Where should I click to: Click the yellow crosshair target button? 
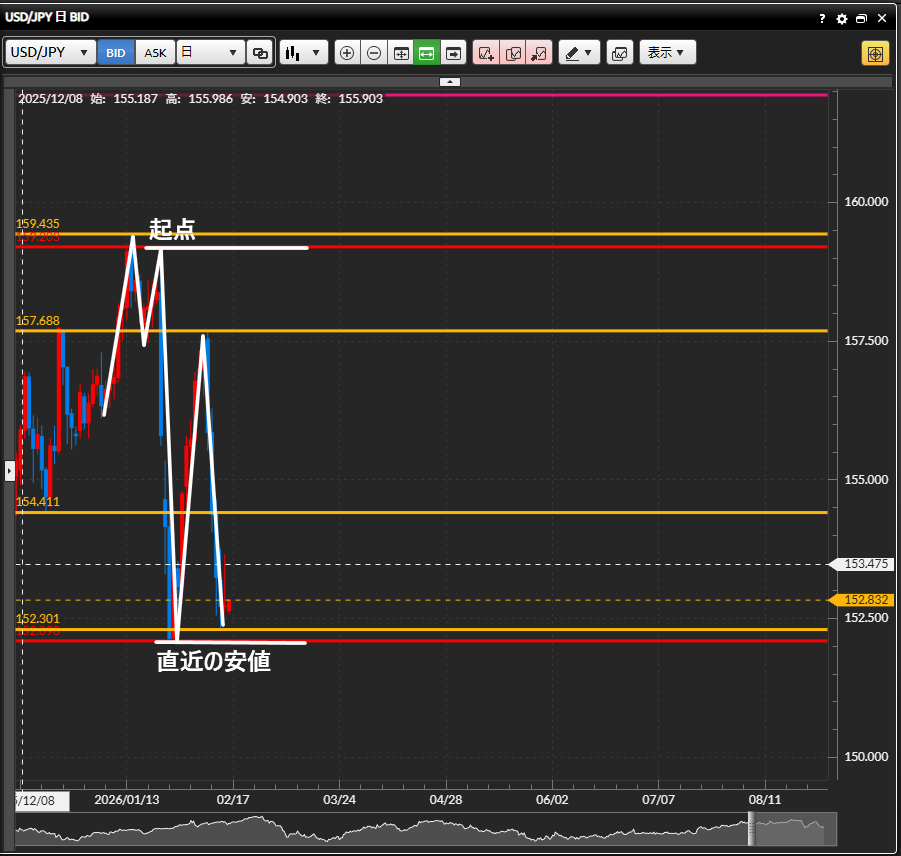pyautogui.click(x=875, y=53)
